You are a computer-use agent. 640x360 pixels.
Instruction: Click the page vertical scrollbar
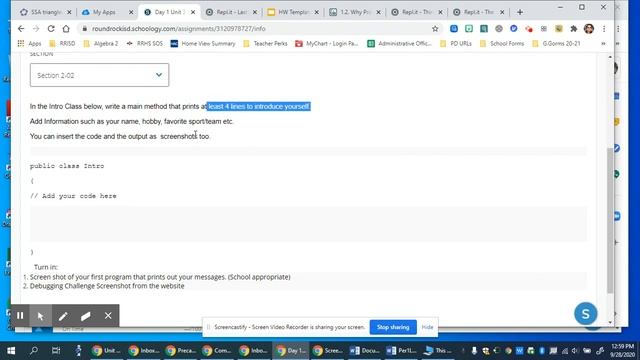[610, 220]
